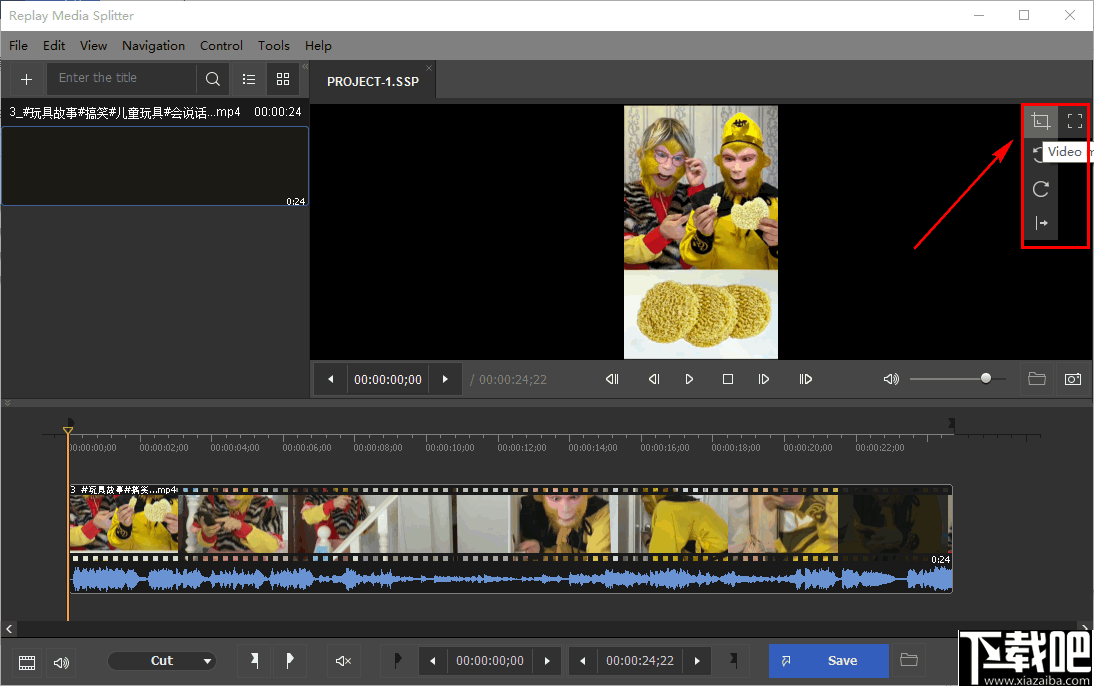Select the video crop tool icon
Screen dimensions: 1094x686
(1041, 122)
